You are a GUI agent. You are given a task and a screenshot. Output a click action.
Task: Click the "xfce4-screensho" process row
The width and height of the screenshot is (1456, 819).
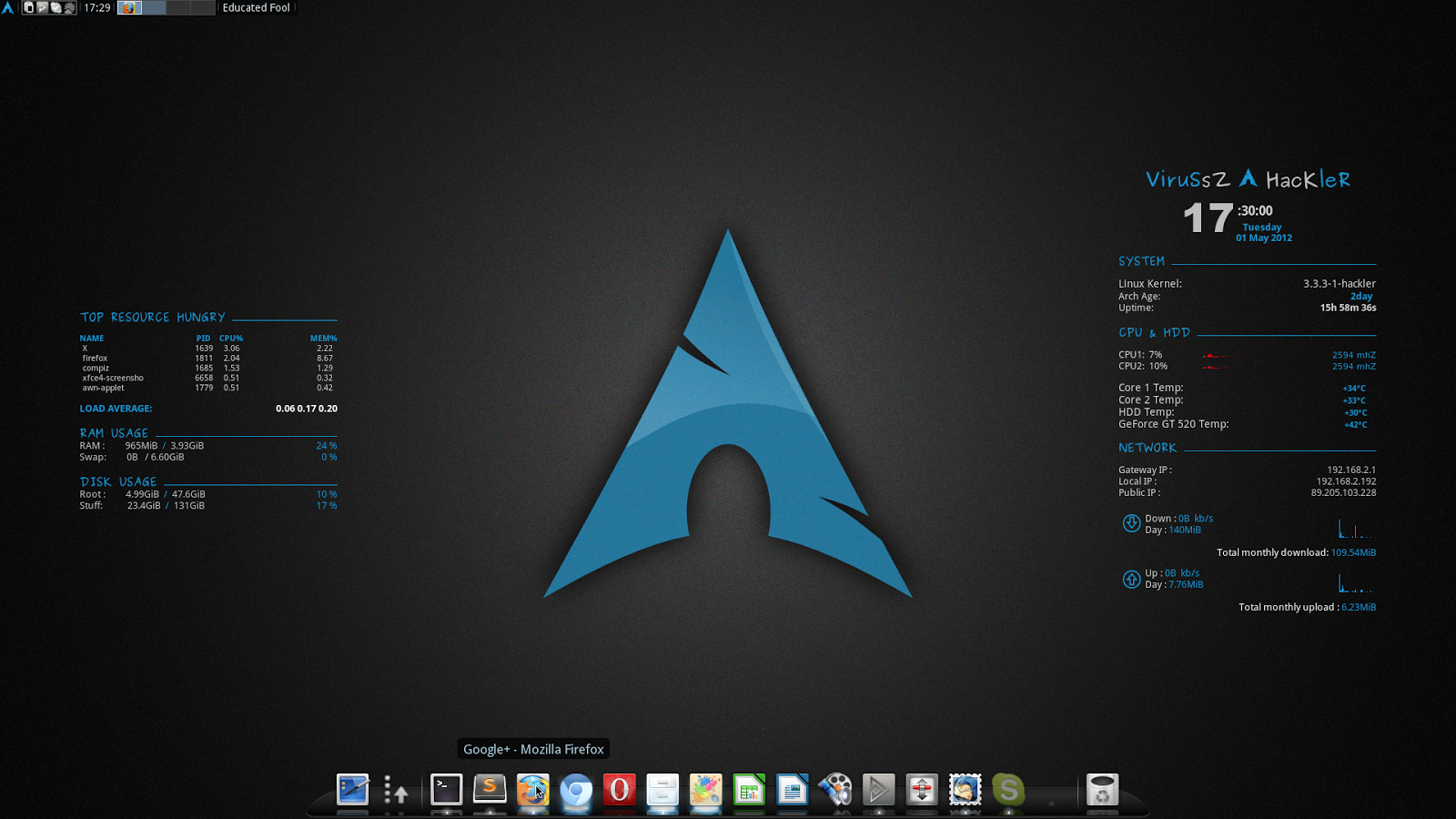207,378
